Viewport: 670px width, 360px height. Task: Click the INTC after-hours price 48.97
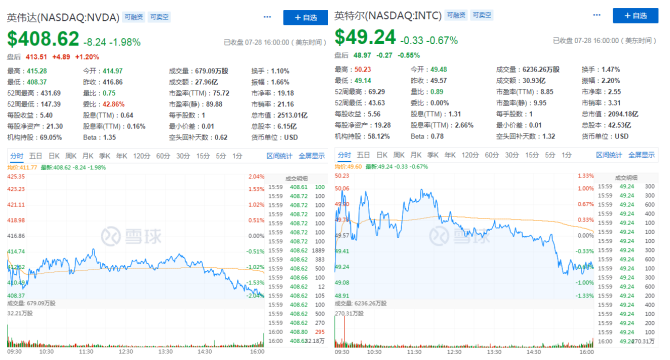[x=362, y=55]
